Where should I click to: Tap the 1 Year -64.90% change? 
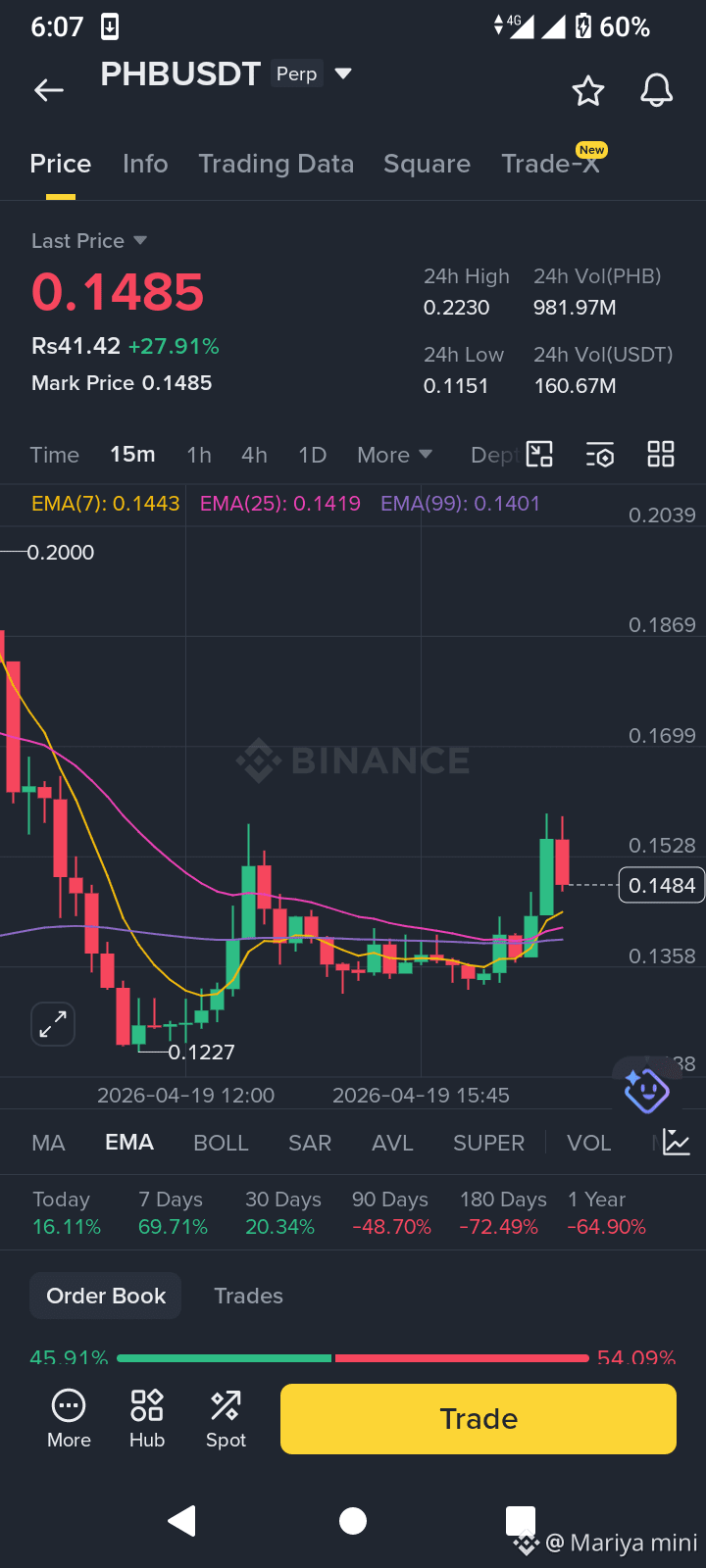click(x=606, y=1213)
